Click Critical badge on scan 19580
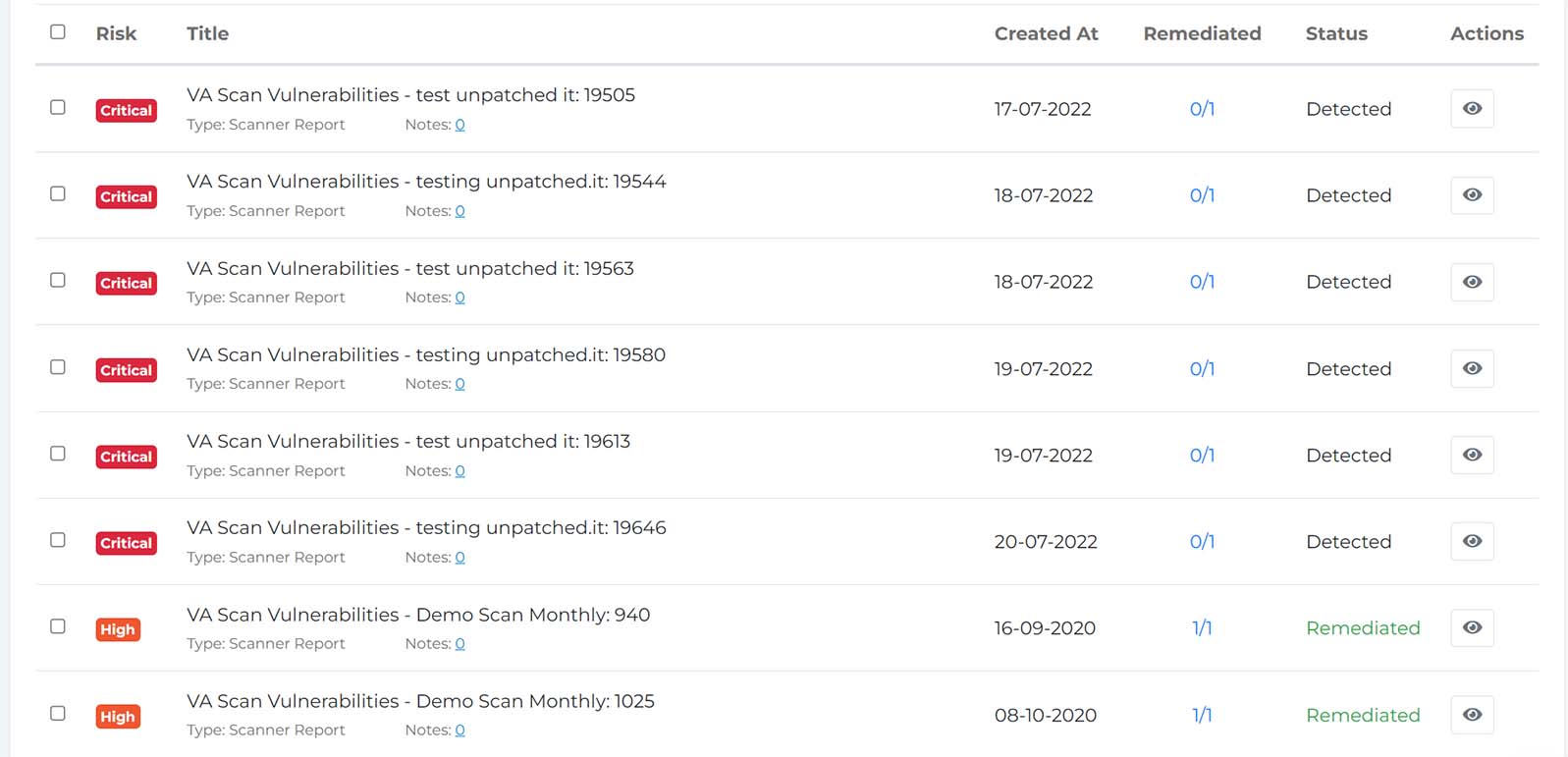The width and height of the screenshot is (1568, 757). coord(126,370)
